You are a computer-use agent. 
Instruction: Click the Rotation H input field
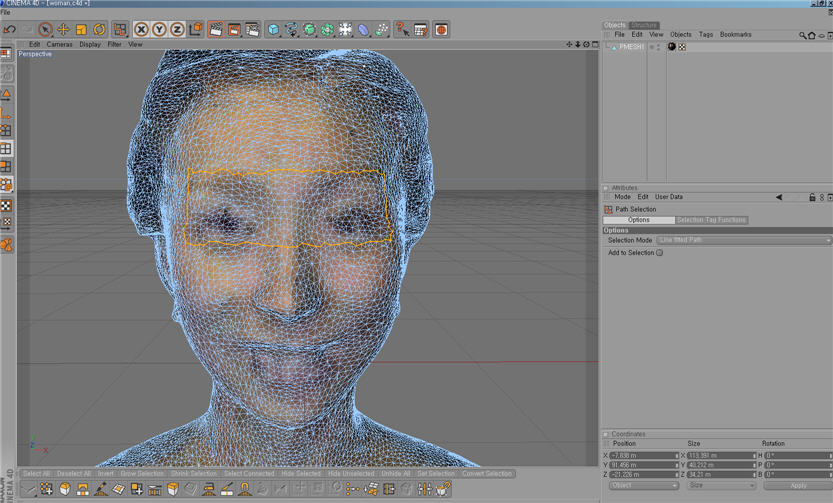pos(798,456)
